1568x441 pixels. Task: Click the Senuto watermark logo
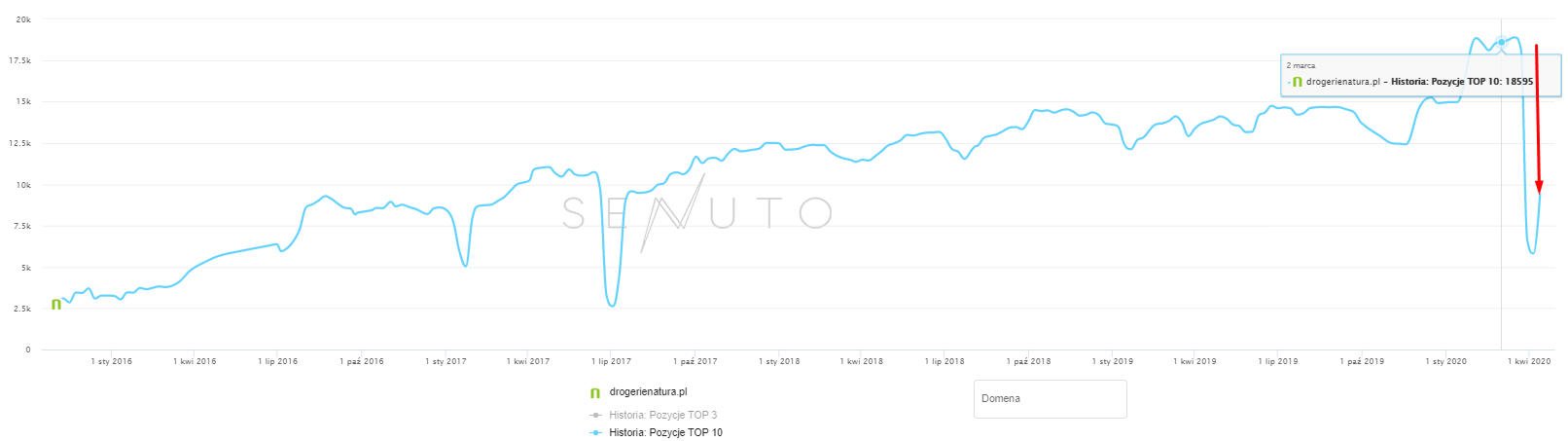696,212
